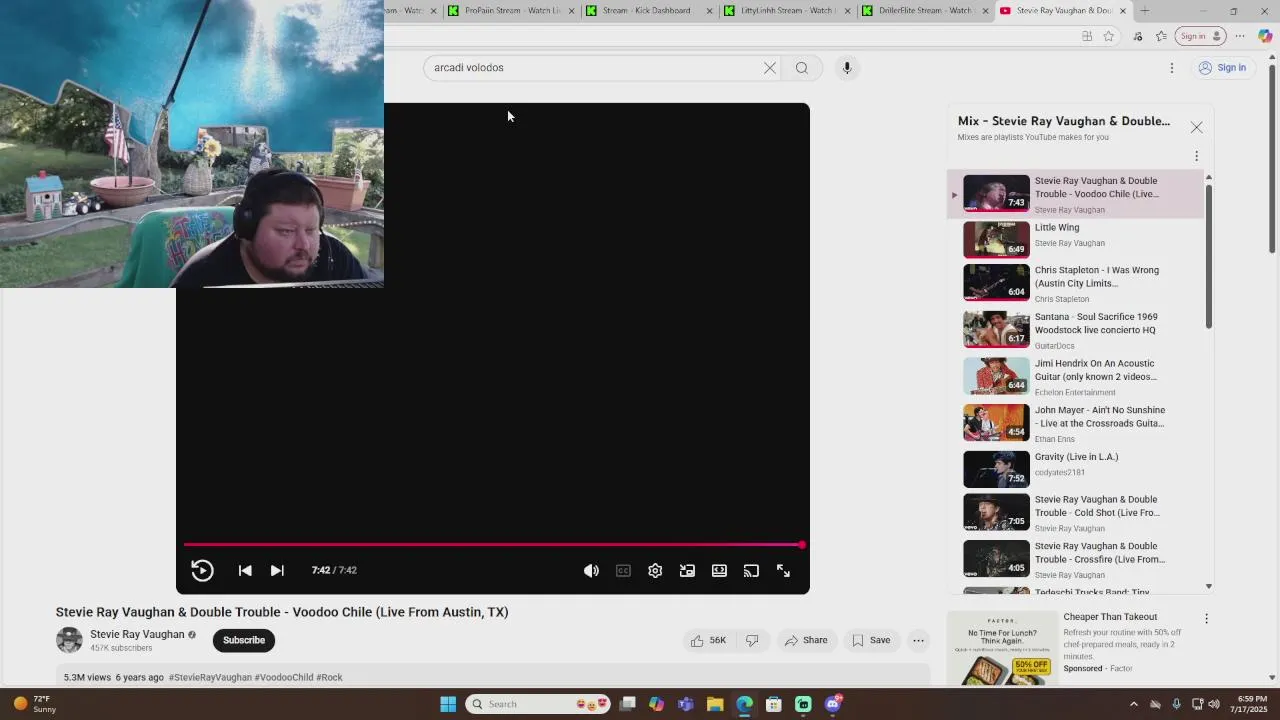This screenshot has width=1280, height=720.
Task: Show hidden system tray icons
Action: pyautogui.click(x=1133, y=704)
